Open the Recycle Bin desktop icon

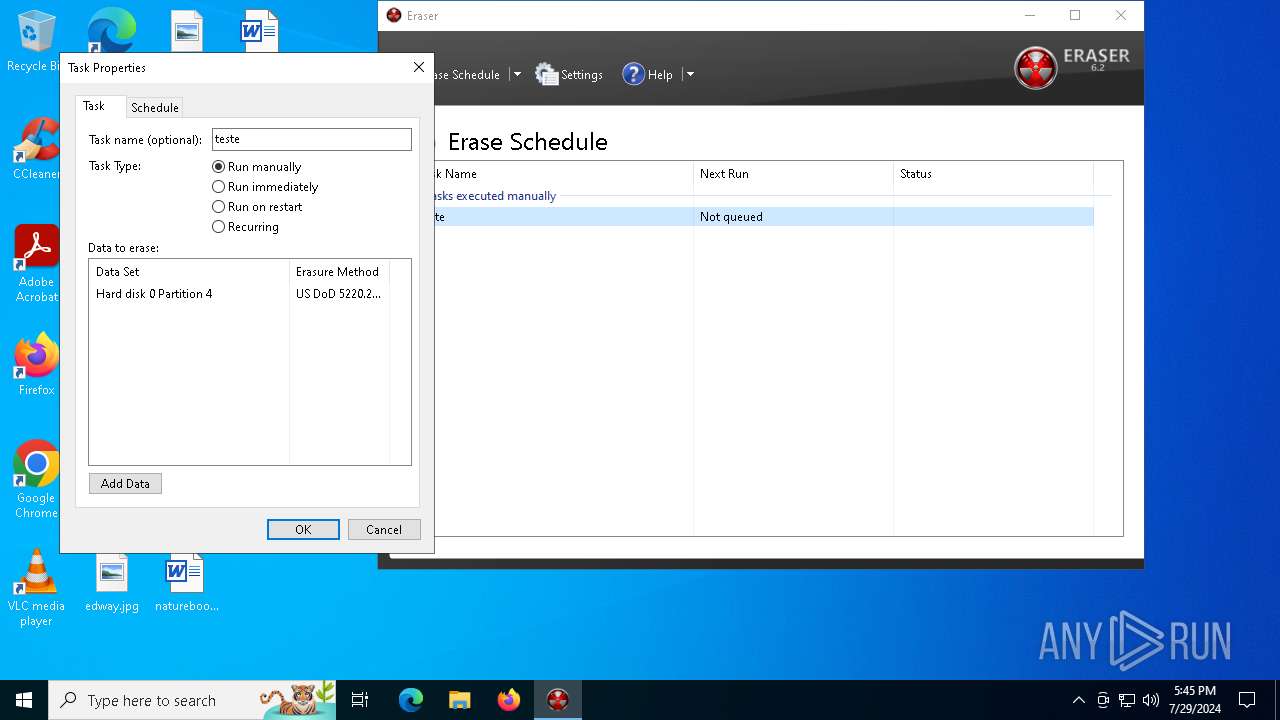pyautogui.click(x=34, y=42)
